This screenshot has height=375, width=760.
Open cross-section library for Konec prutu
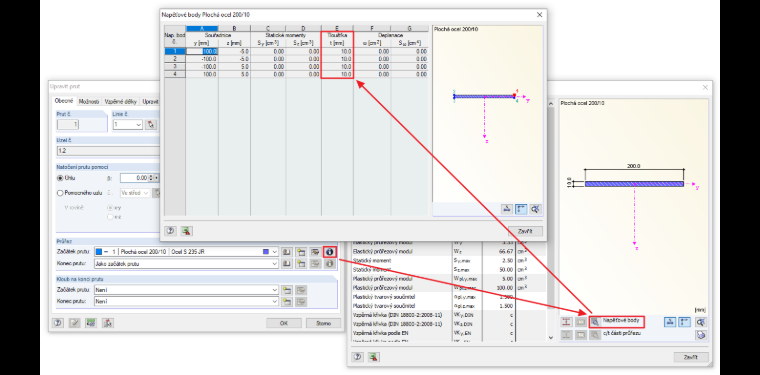(x=287, y=264)
